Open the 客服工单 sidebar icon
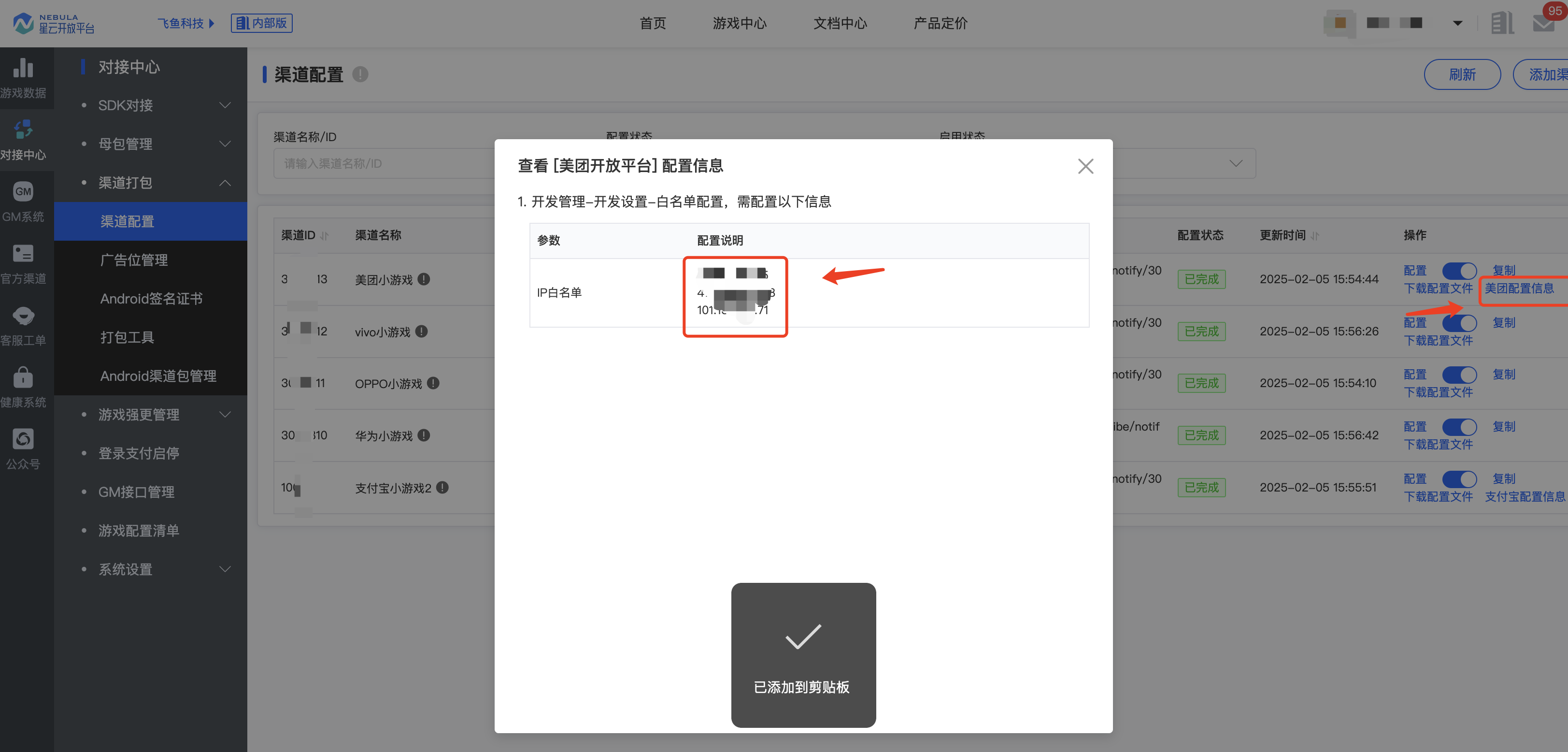The width and height of the screenshot is (1568, 752). pyautogui.click(x=23, y=326)
